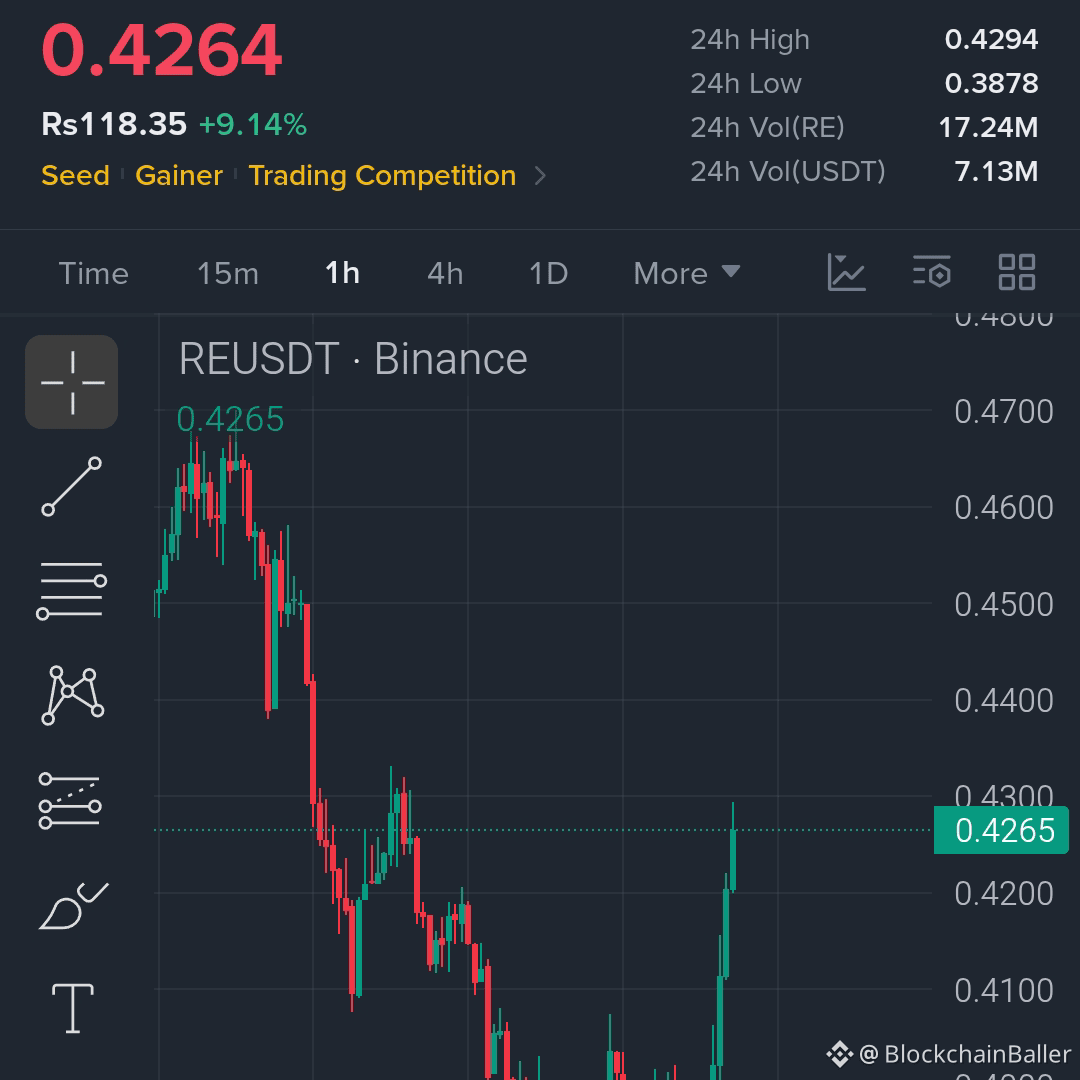
Task: Select the XABCD pattern tool
Action: (72, 695)
